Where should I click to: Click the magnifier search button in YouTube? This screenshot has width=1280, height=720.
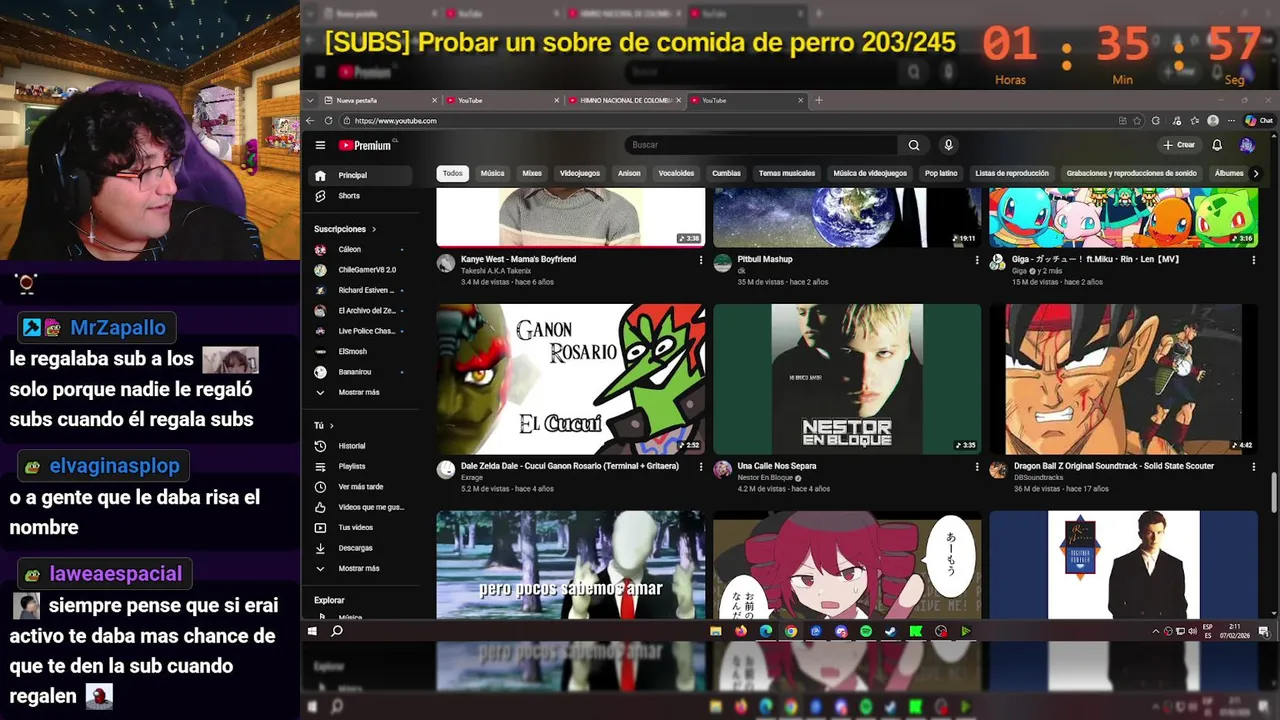click(x=914, y=145)
